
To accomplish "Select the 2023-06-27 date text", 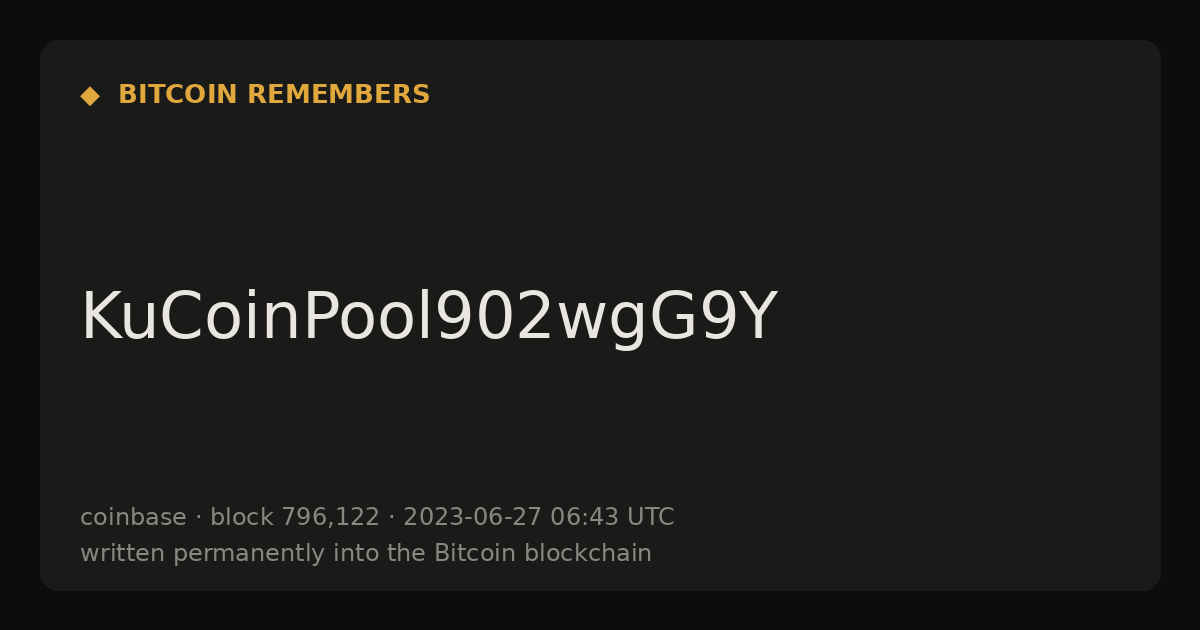I will 472,517.
